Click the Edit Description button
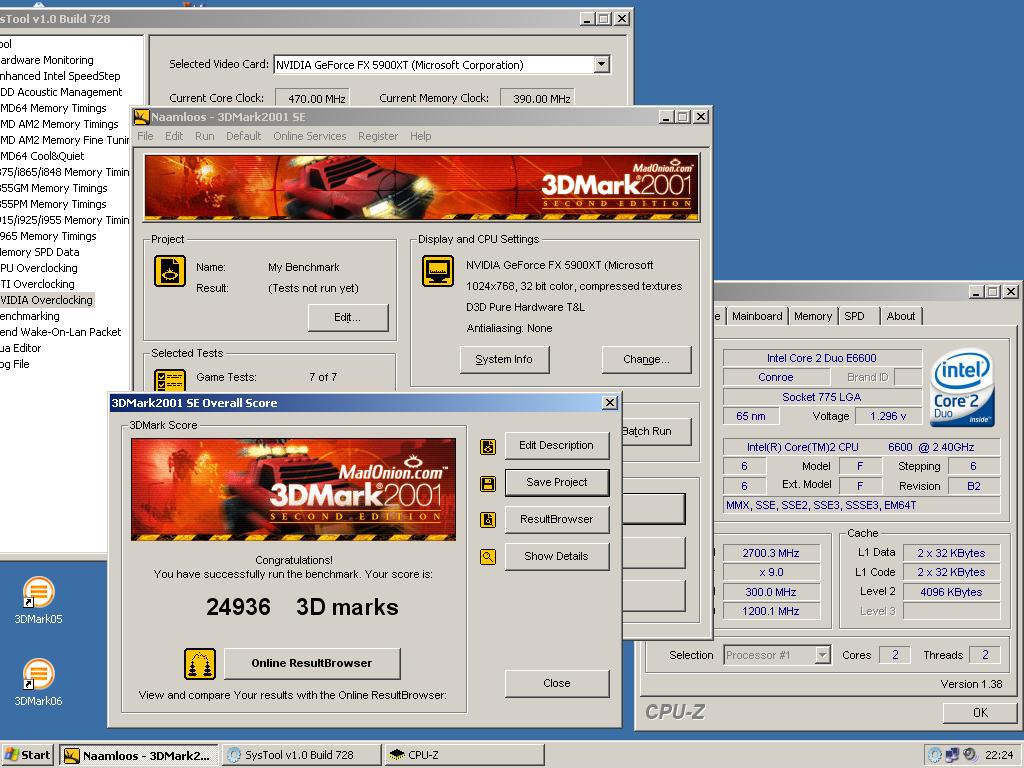Screen dimensions: 1024x768 [x=556, y=445]
